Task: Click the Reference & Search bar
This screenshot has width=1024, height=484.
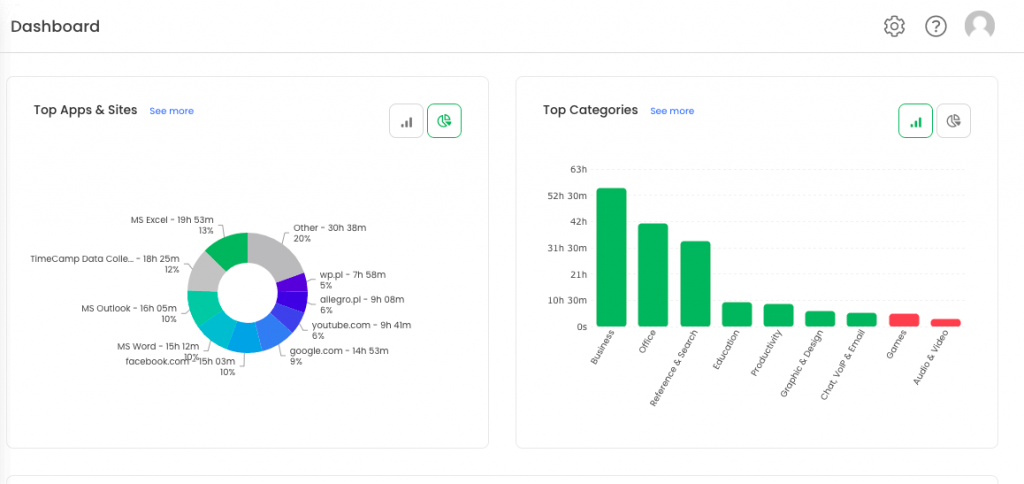Action: 695,284
